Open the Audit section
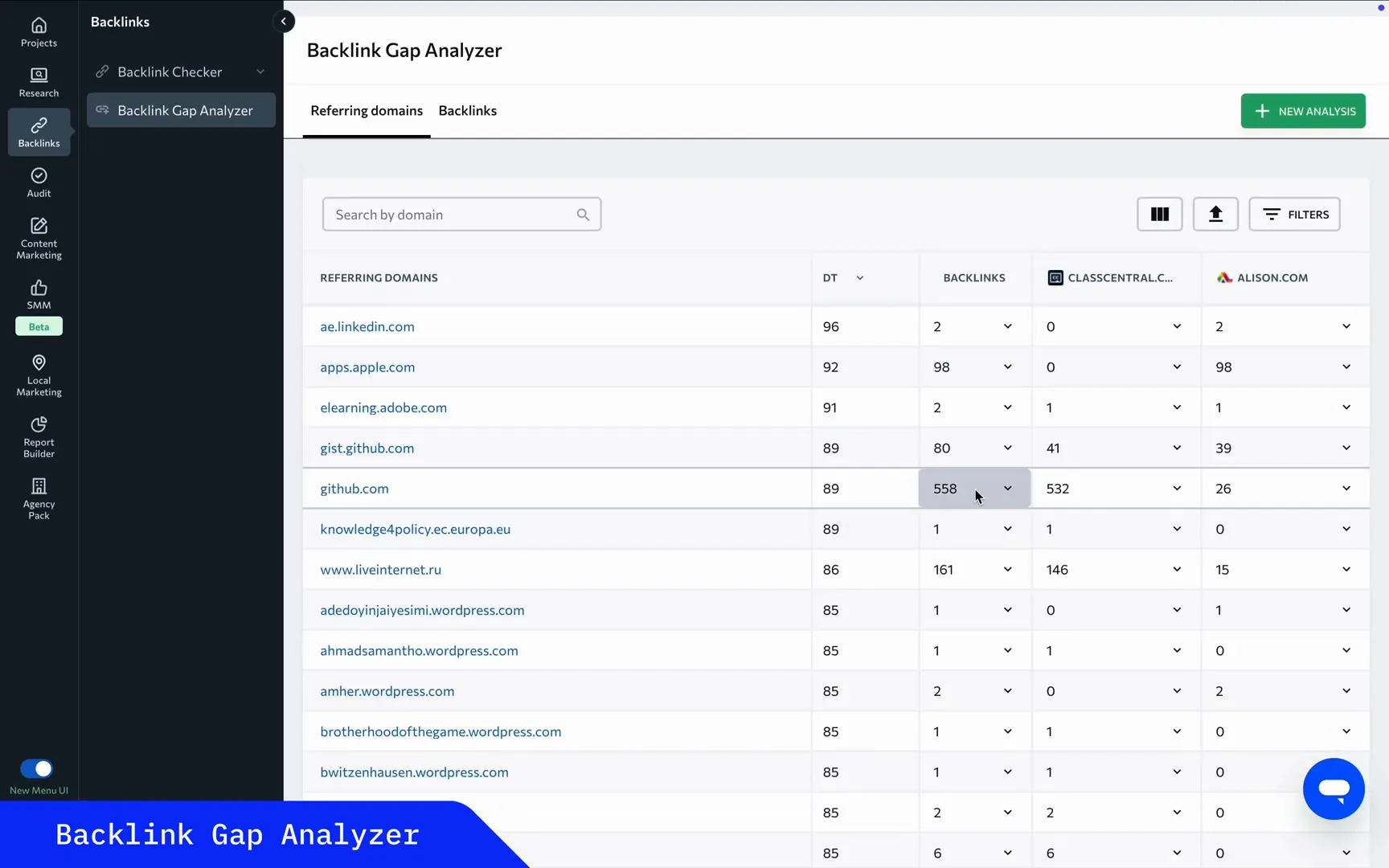1389x868 pixels. click(x=38, y=182)
